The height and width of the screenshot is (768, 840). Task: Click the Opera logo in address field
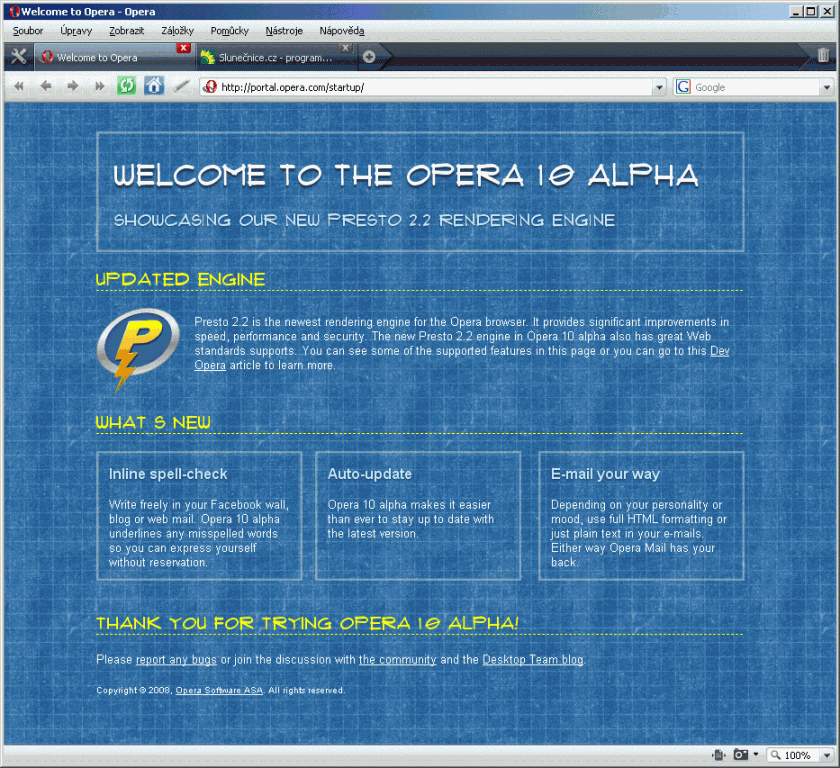pos(210,87)
